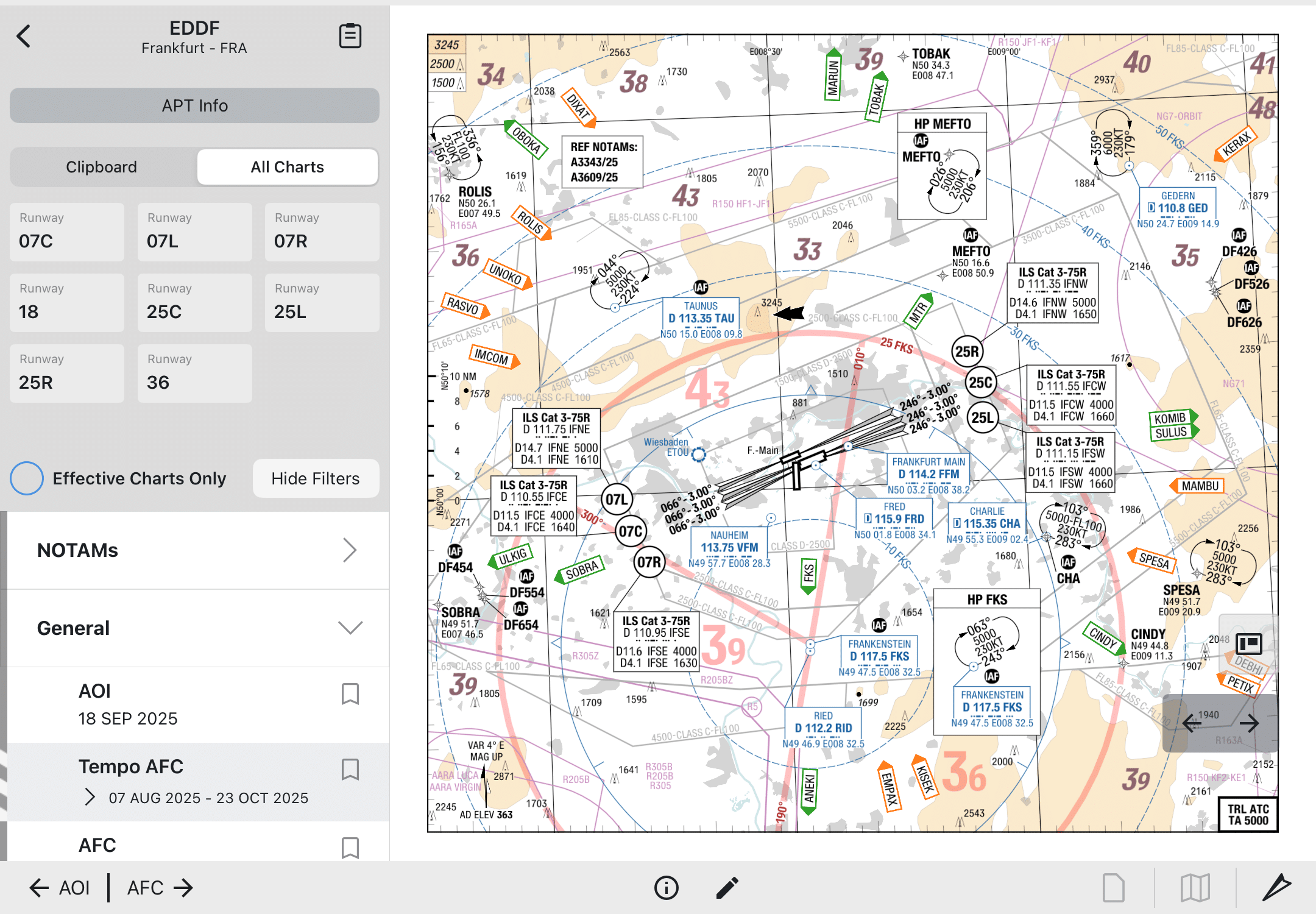Open the clipboard list icon
Viewport: 1316px width, 914px height.
350,37
